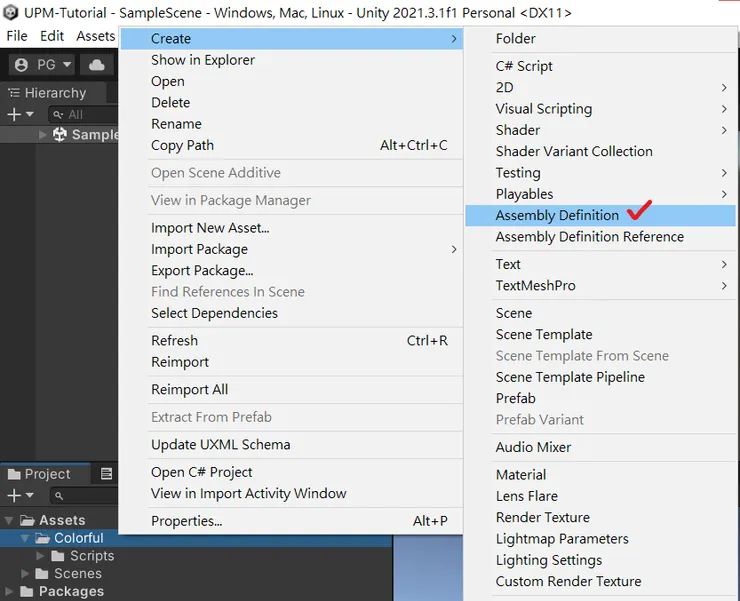The image size is (740, 601).
Task: Click the Unity scene icon in Hierarchy
Action: tap(59, 135)
